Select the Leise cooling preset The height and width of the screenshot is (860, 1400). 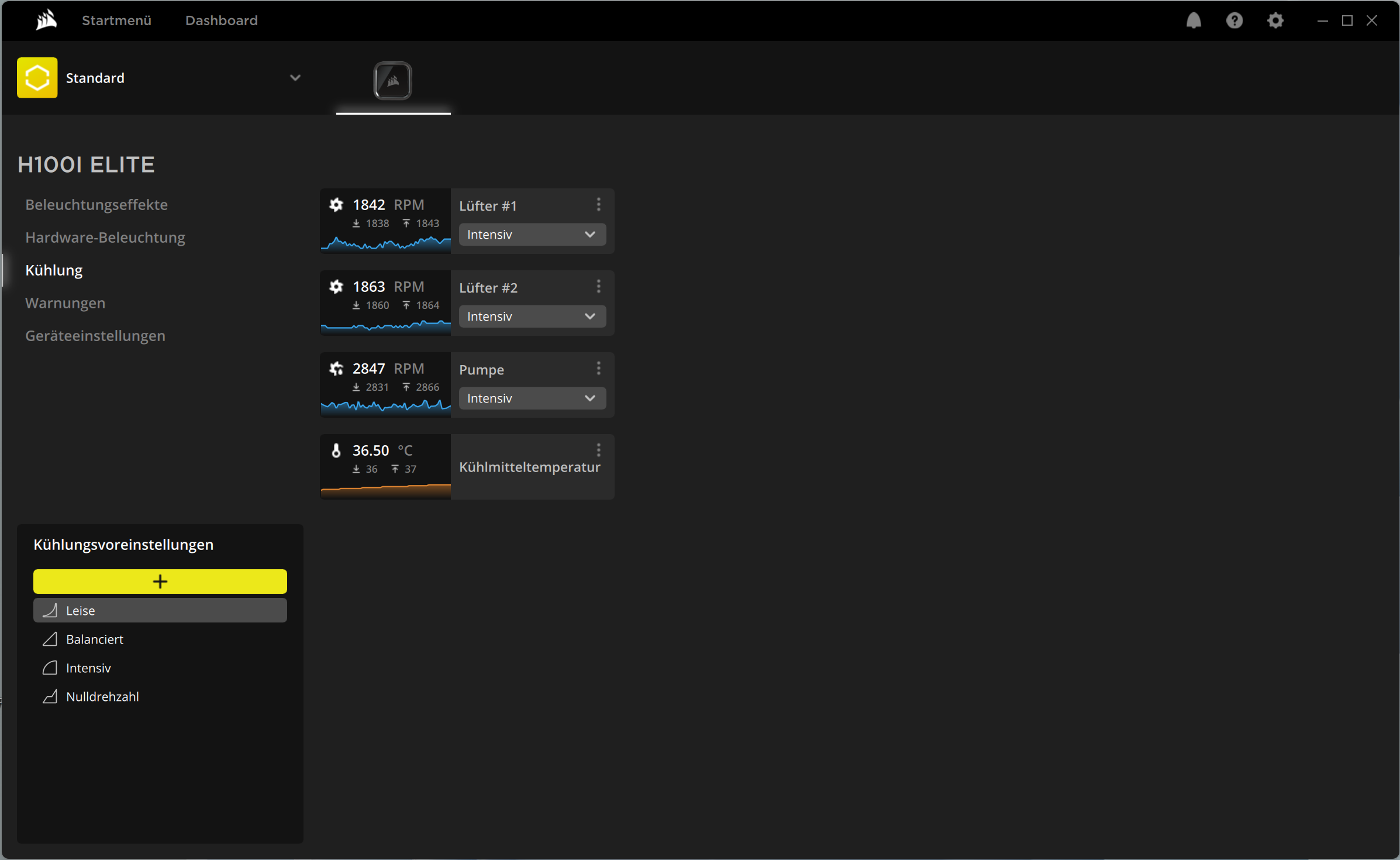click(x=160, y=610)
